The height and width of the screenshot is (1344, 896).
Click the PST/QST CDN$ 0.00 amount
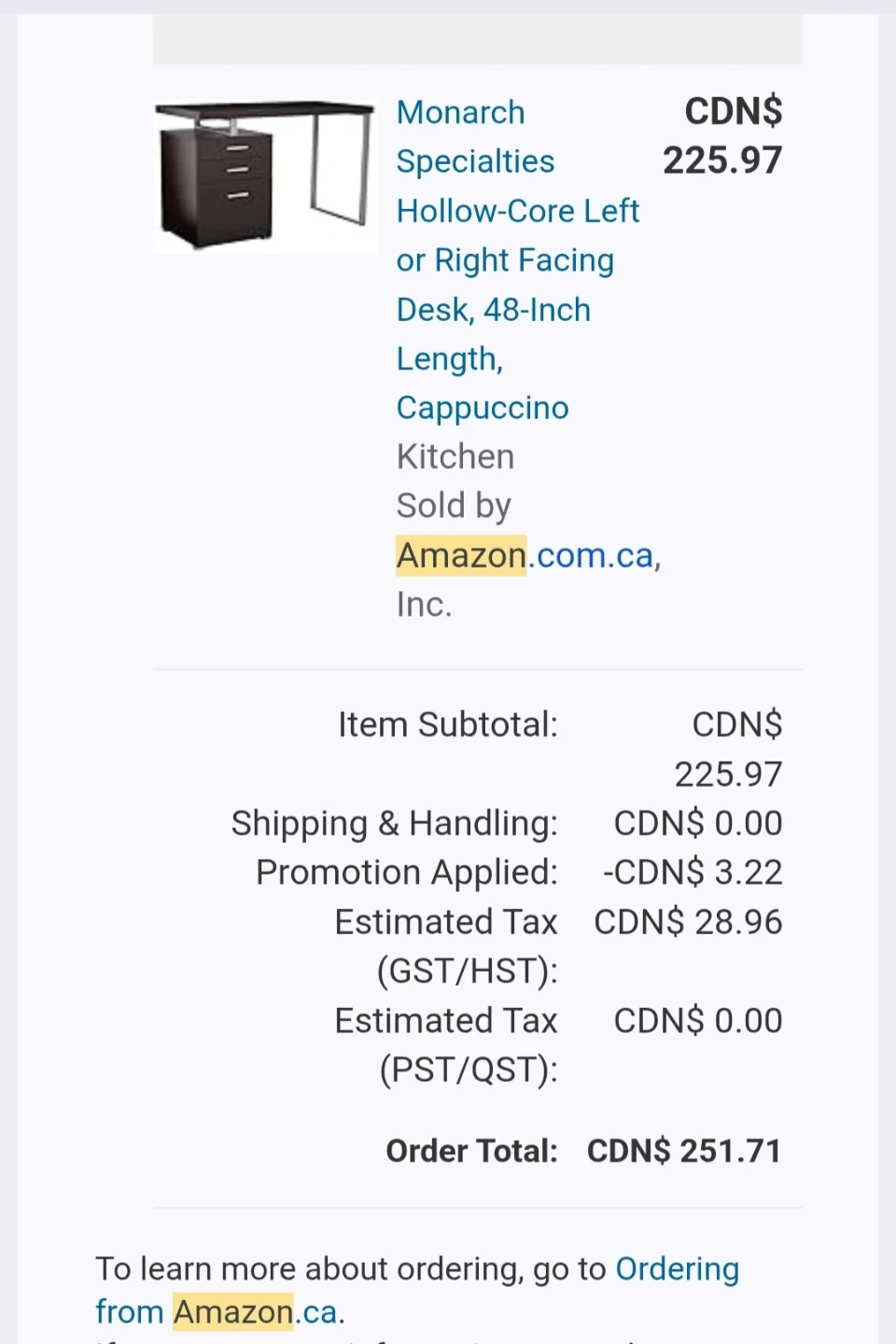click(697, 1021)
